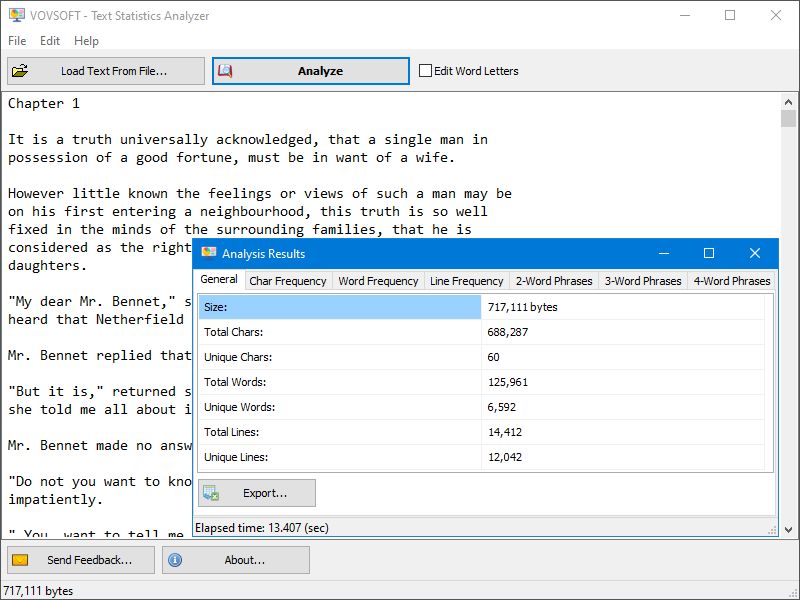Open the File menu

tap(16, 41)
